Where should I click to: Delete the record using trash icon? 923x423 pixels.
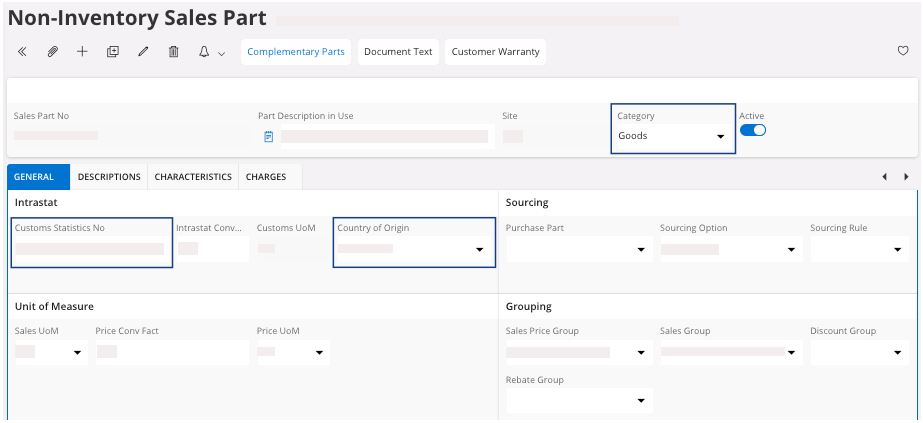173,52
